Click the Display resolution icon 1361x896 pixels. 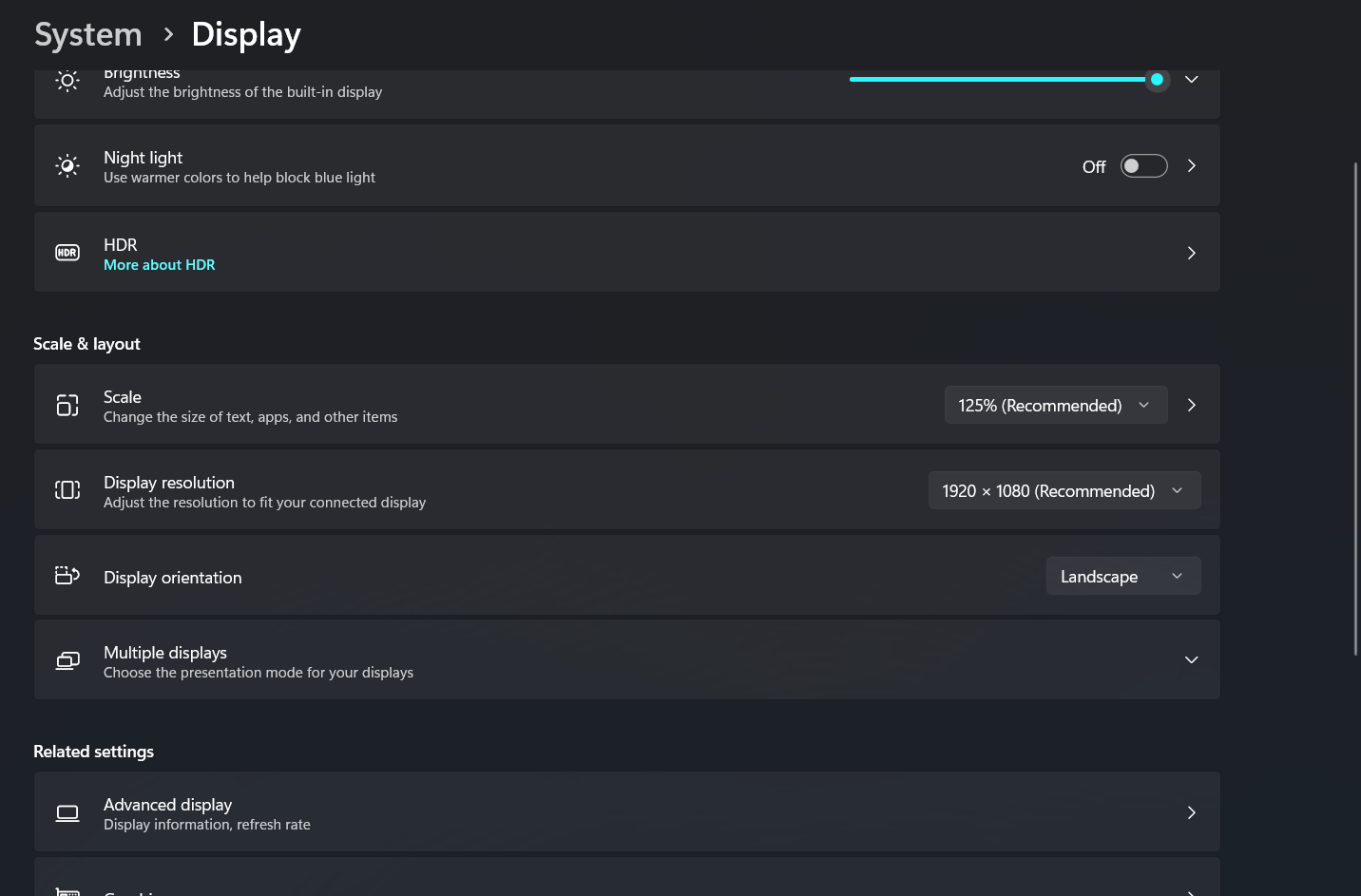click(x=67, y=490)
